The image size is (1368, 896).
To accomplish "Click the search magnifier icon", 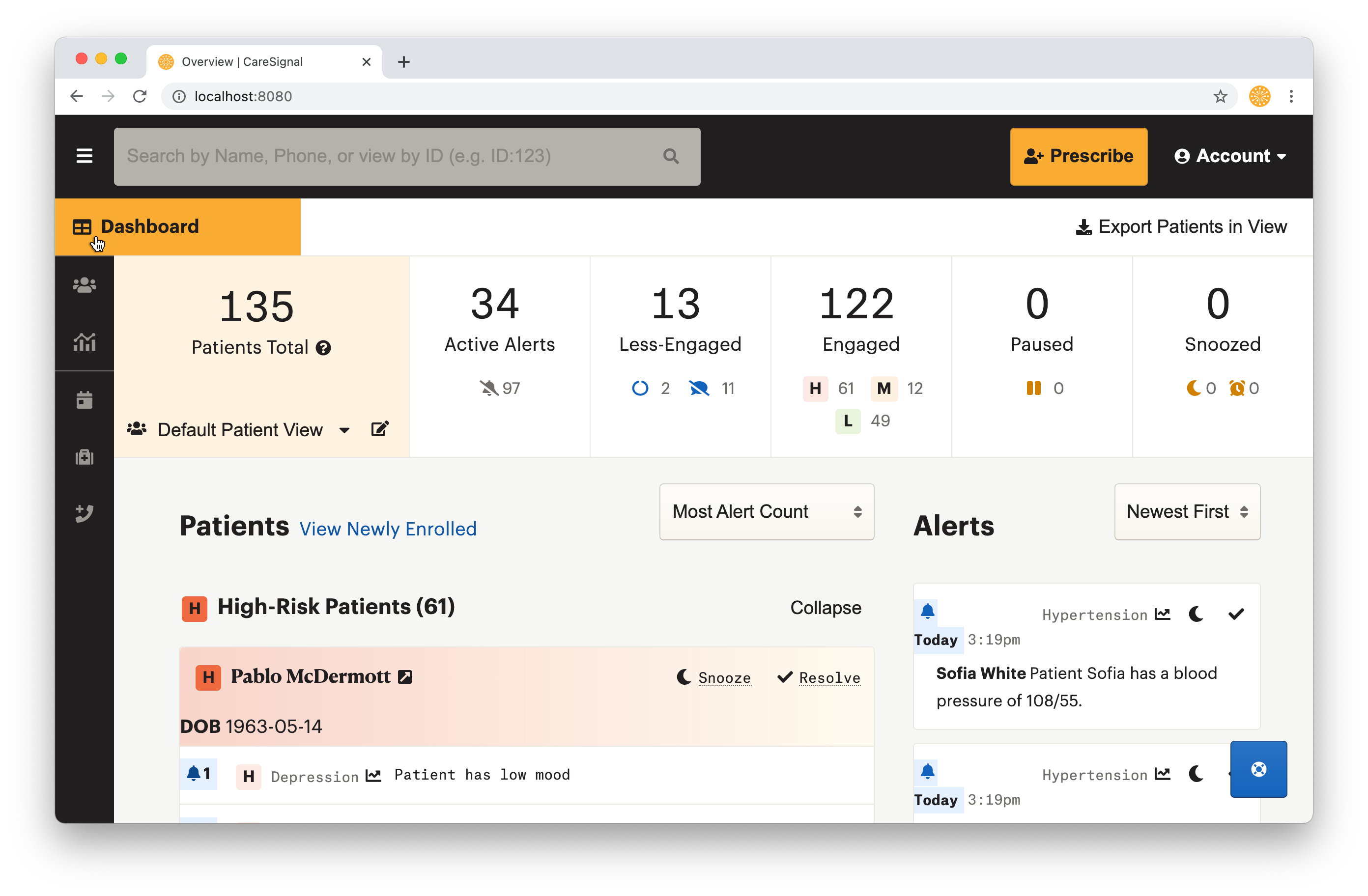I will point(671,156).
